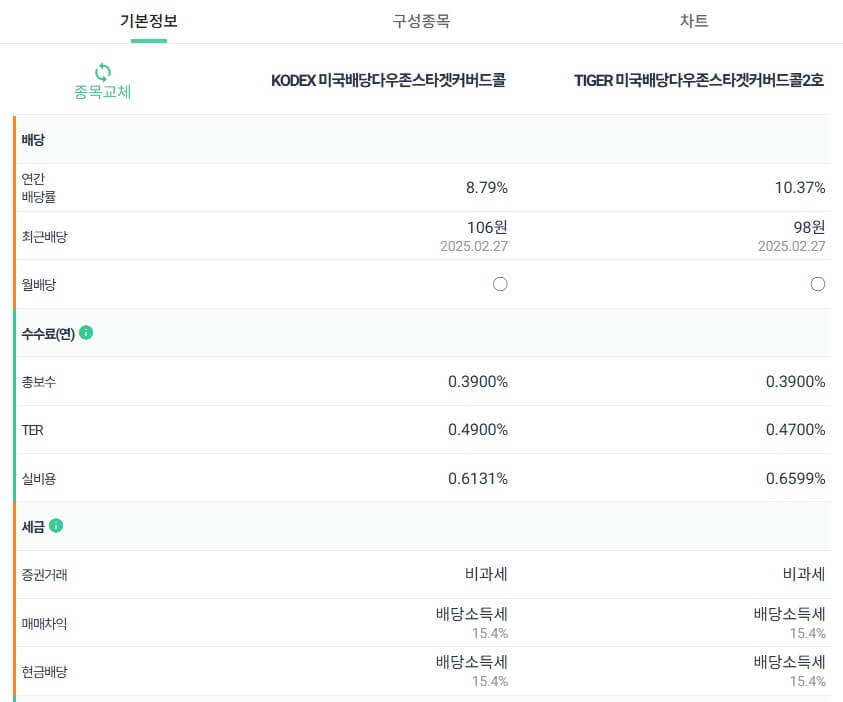Select TIGER 총보수 value 0.3900%
Image resolution: width=843 pixels, height=702 pixels.
(796, 382)
